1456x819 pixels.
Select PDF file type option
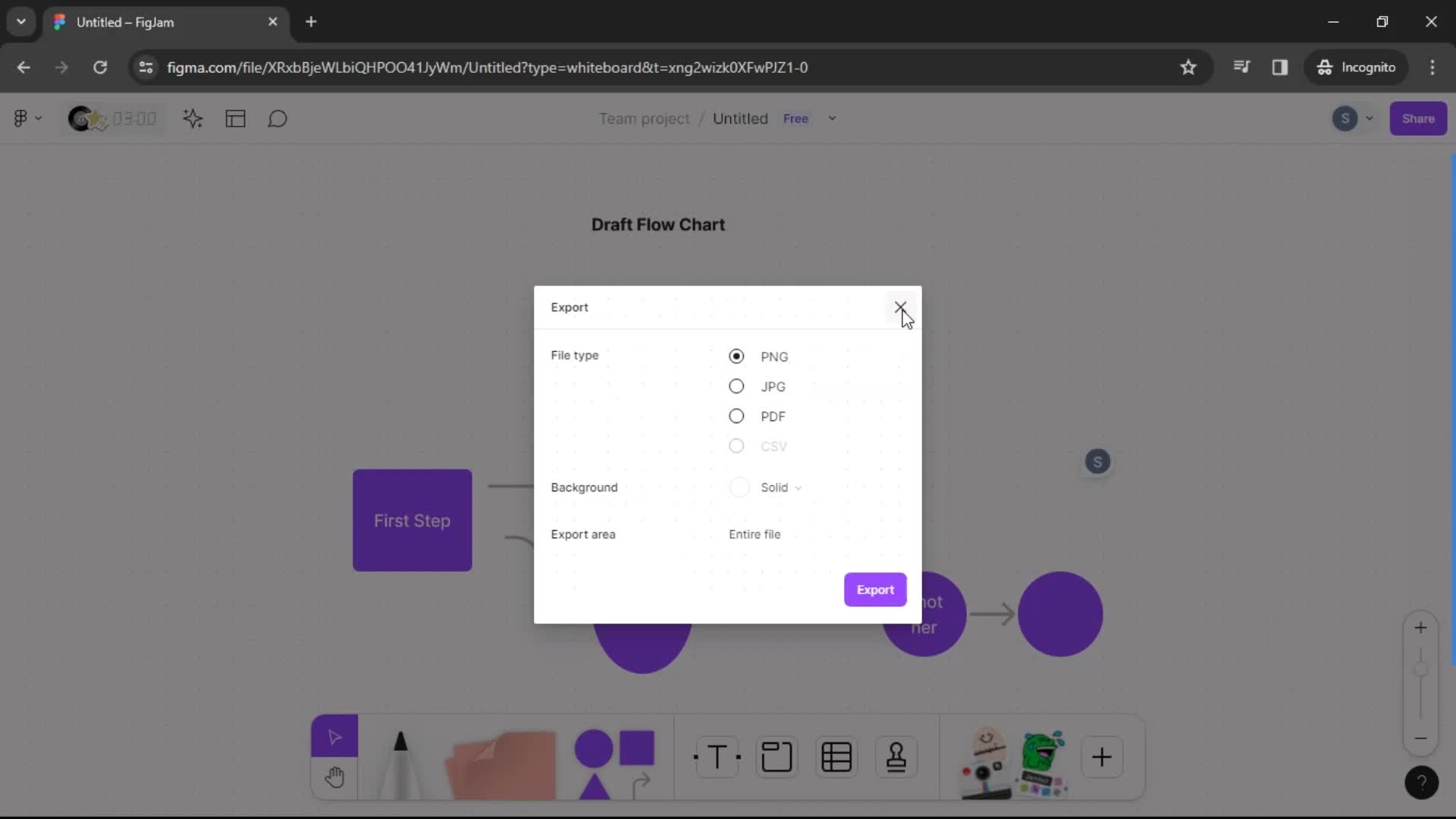(736, 416)
